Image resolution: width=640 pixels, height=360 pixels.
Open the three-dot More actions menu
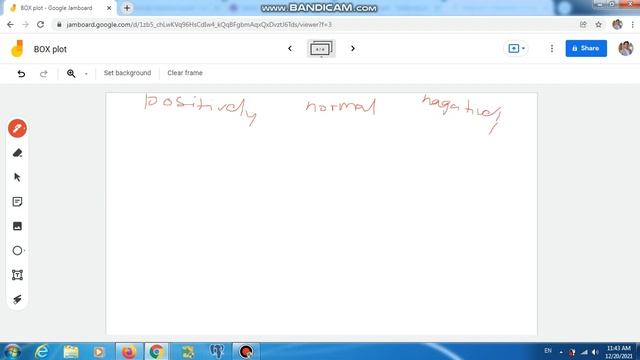(x=552, y=49)
